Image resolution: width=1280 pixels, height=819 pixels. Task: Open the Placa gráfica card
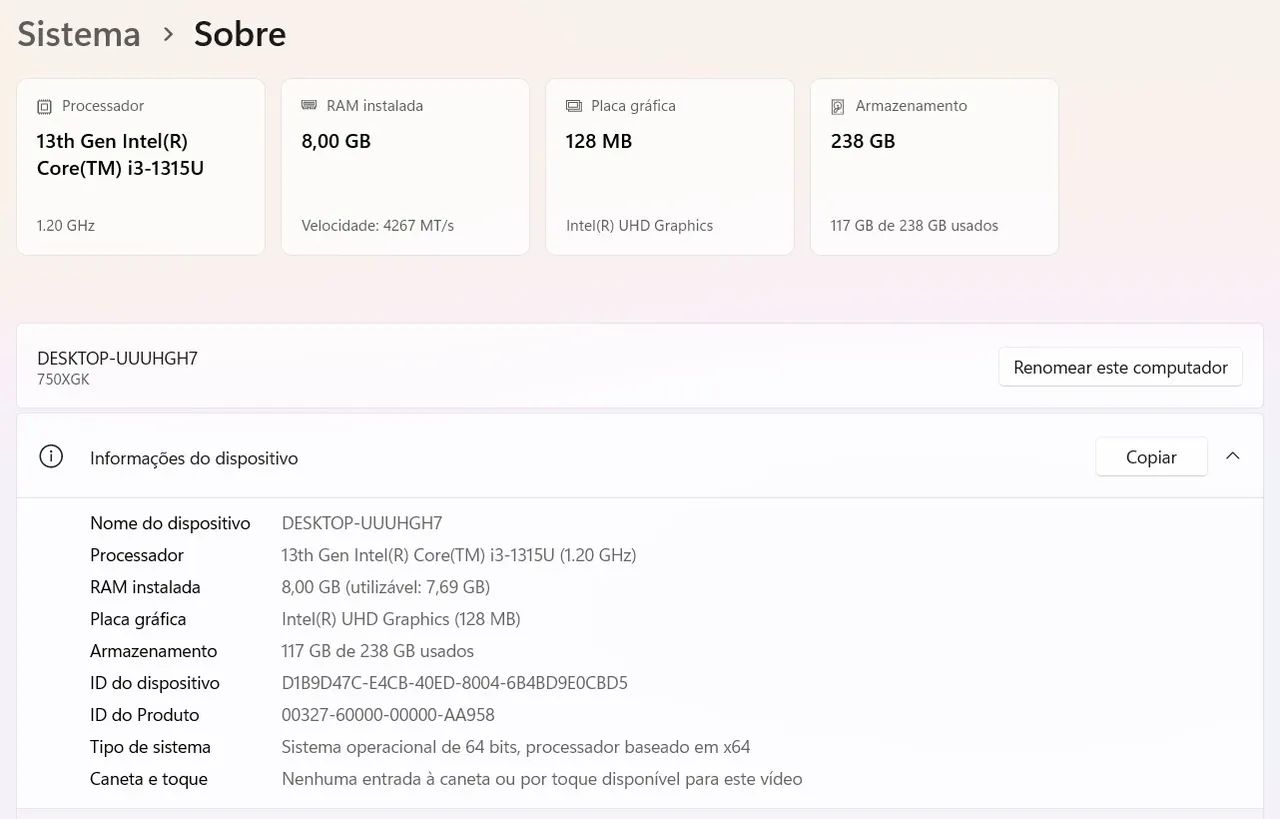670,167
